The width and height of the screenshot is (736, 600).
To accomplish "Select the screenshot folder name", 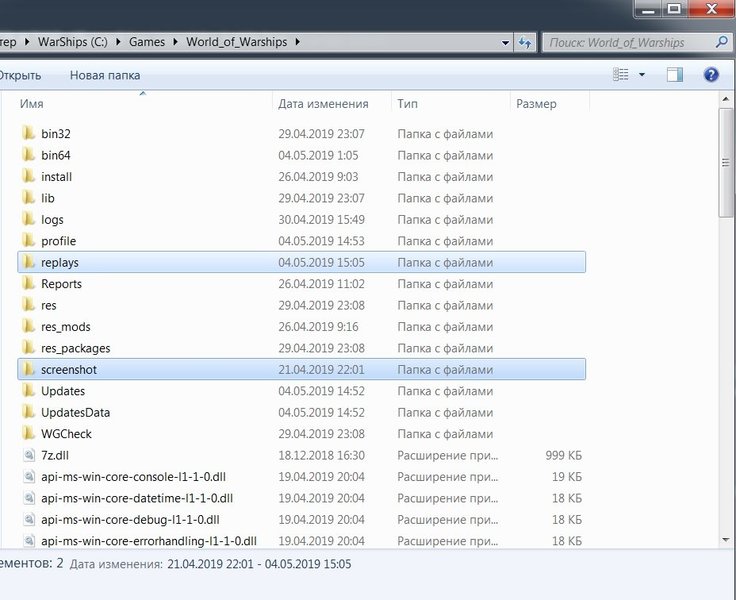I will coord(69,369).
